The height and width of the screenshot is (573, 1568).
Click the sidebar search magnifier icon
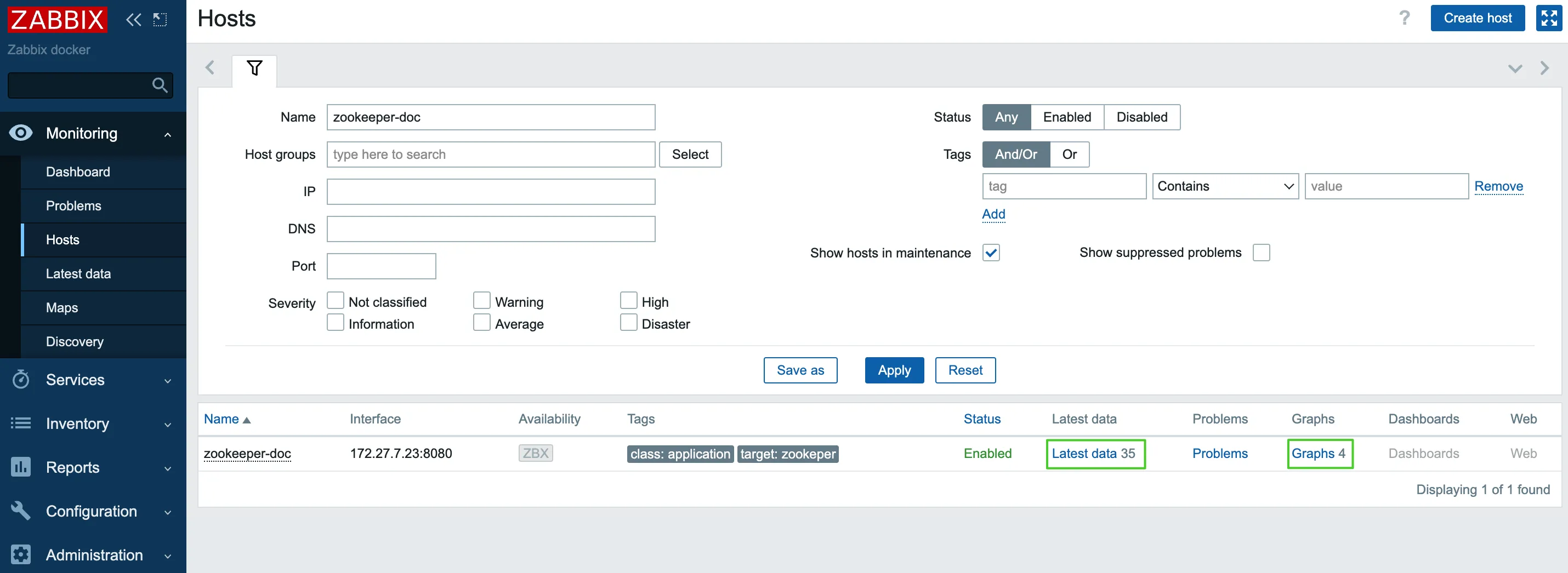click(160, 85)
